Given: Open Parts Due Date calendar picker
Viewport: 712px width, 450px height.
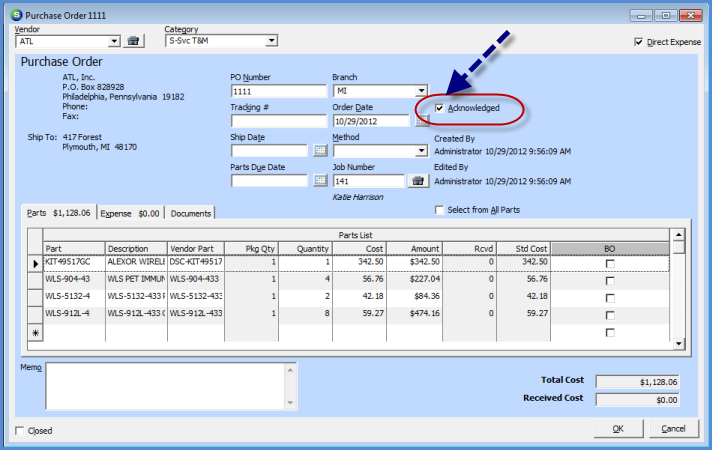Looking at the screenshot, I should point(320,181).
